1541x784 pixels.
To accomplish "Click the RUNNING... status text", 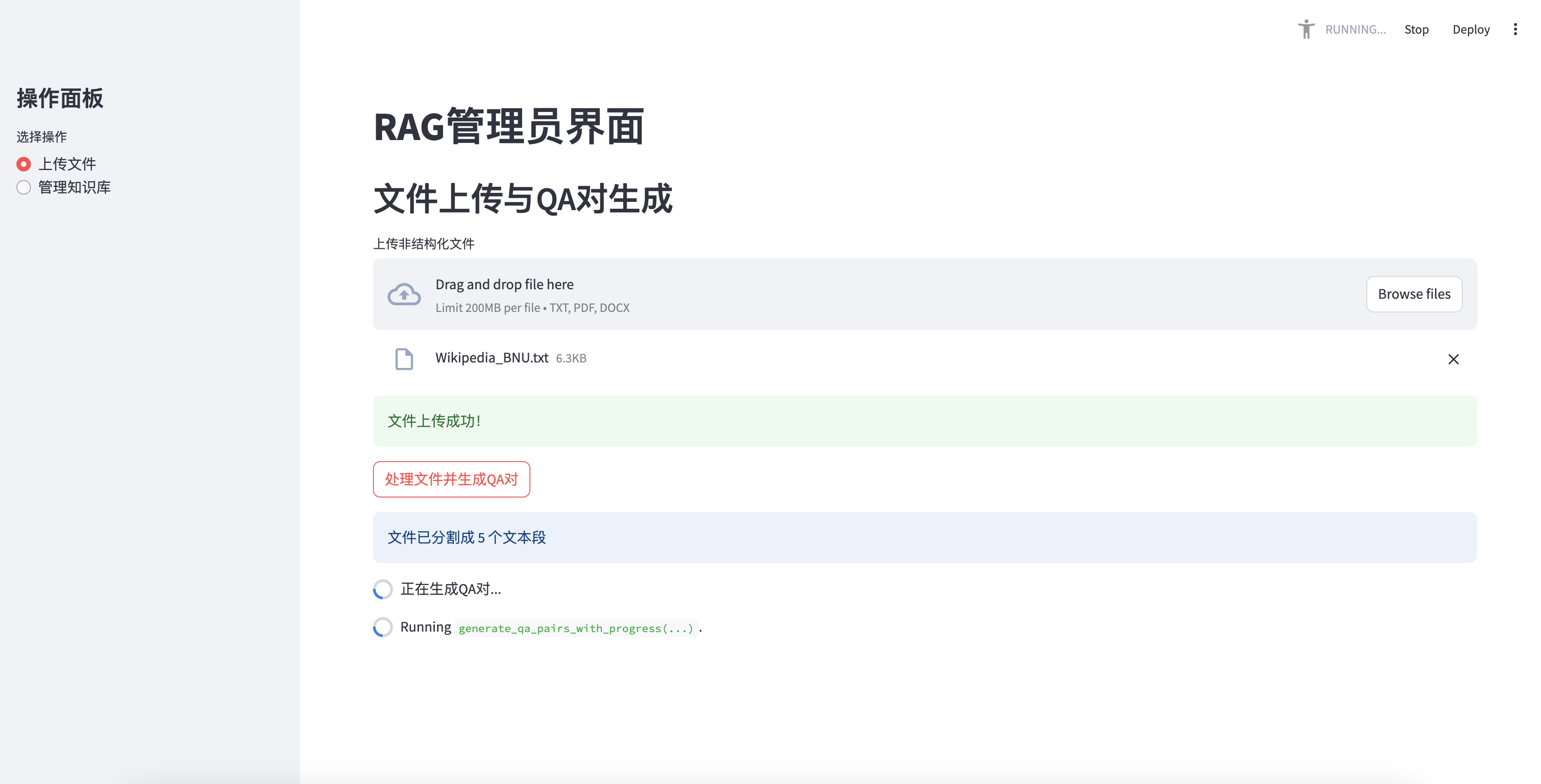I will click(x=1355, y=29).
